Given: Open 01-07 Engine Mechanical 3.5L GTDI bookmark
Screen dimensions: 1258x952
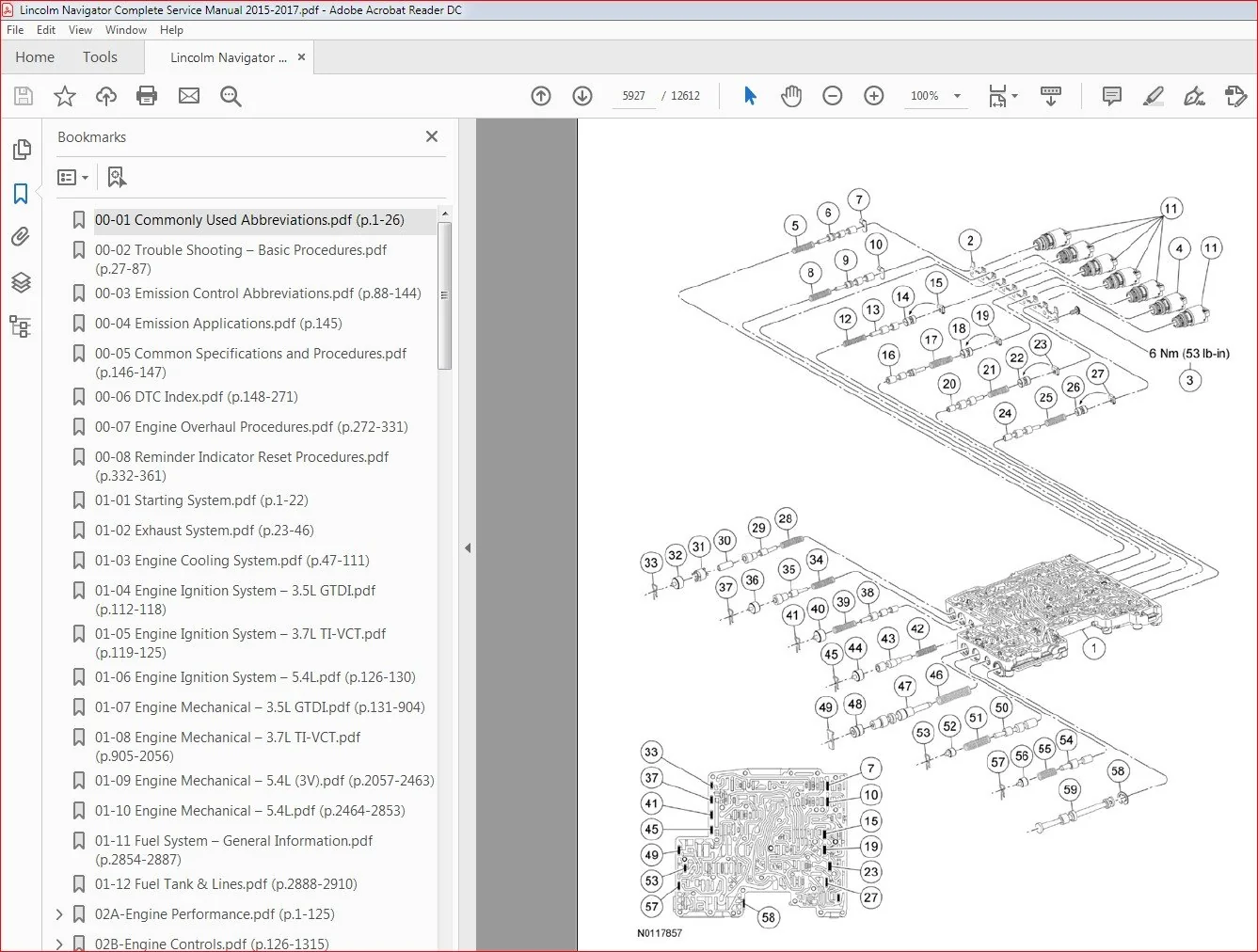Looking at the screenshot, I should click(260, 707).
